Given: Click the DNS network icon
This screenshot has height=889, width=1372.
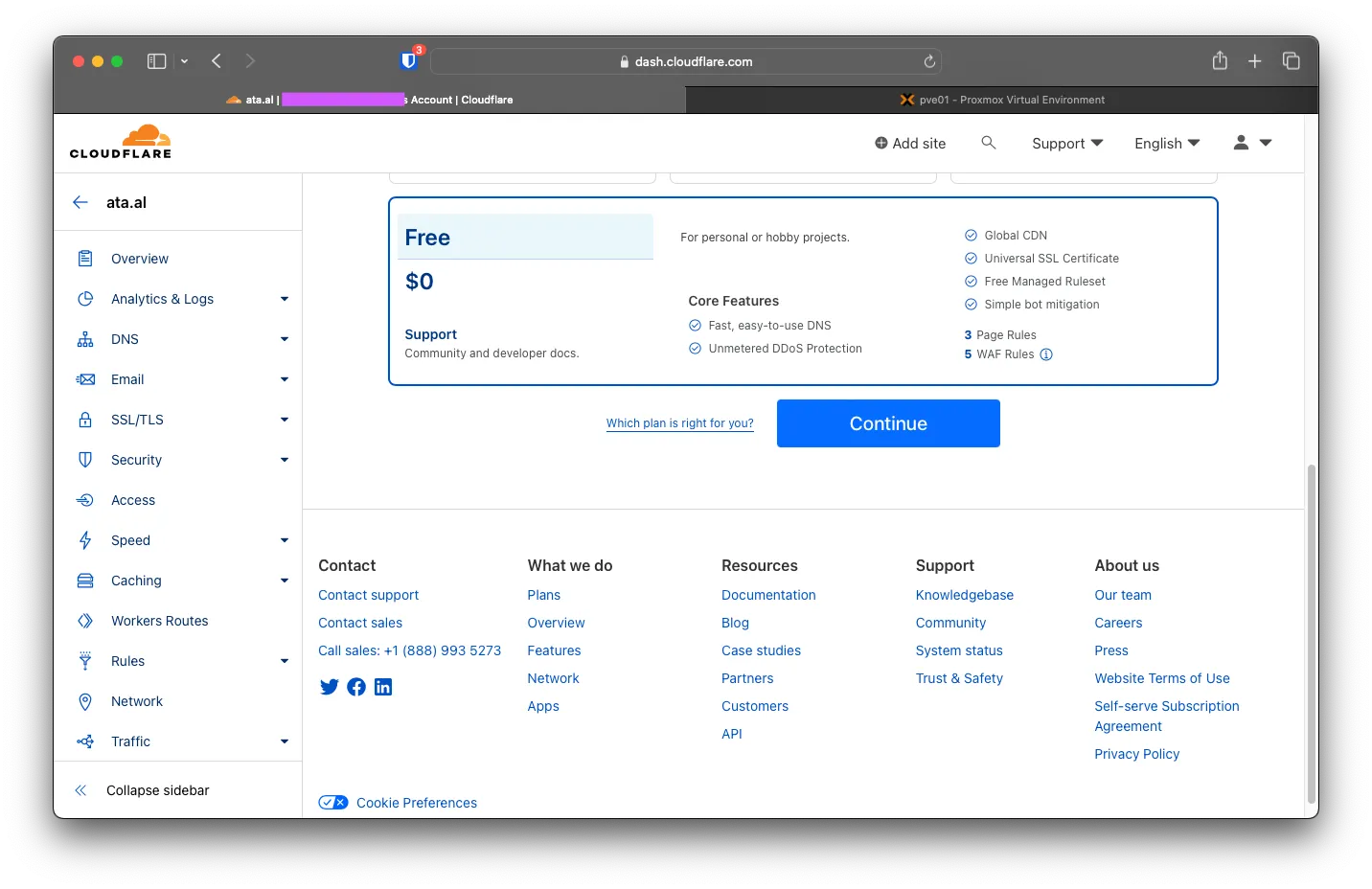Looking at the screenshot, I should (x=85, y=339).
